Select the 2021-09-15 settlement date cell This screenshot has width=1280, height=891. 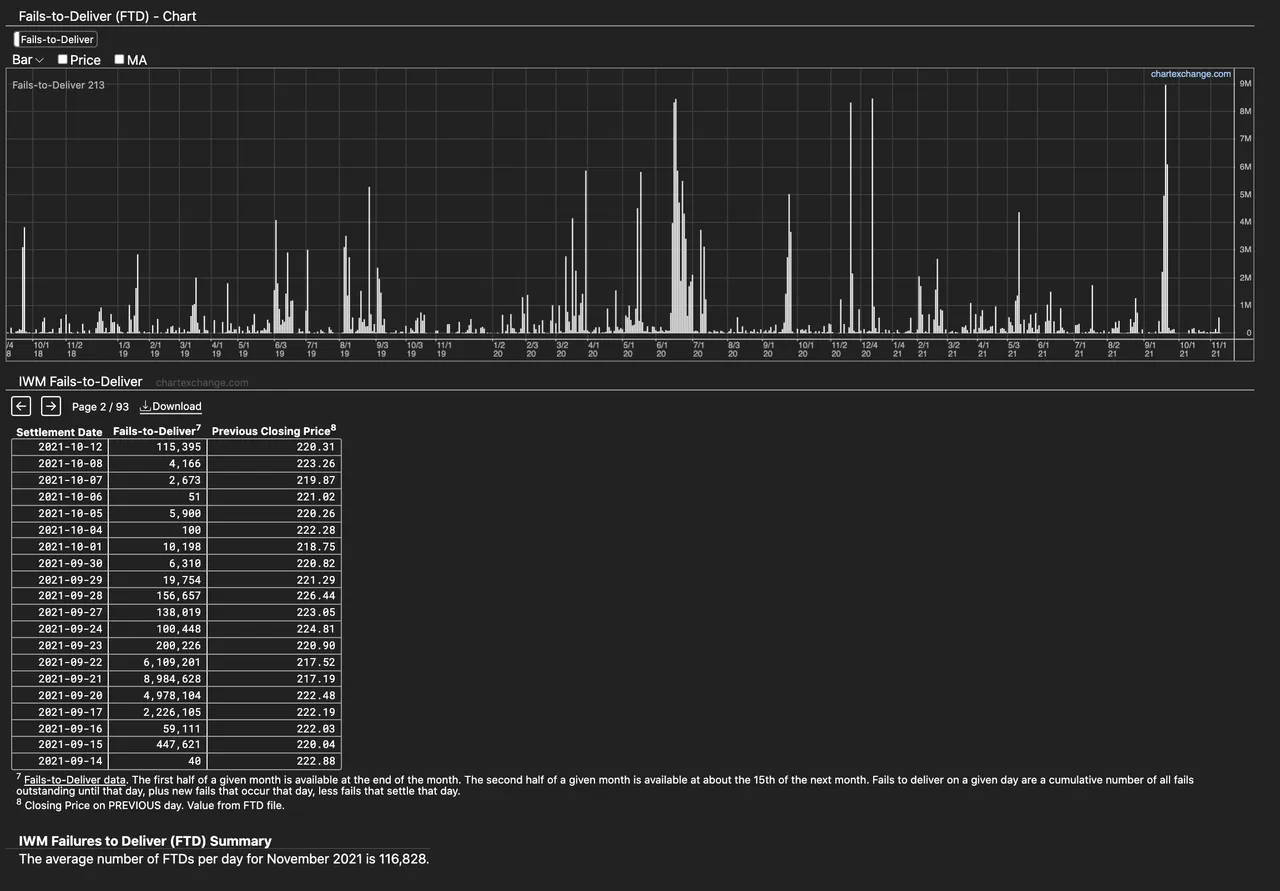pos(60,745)
